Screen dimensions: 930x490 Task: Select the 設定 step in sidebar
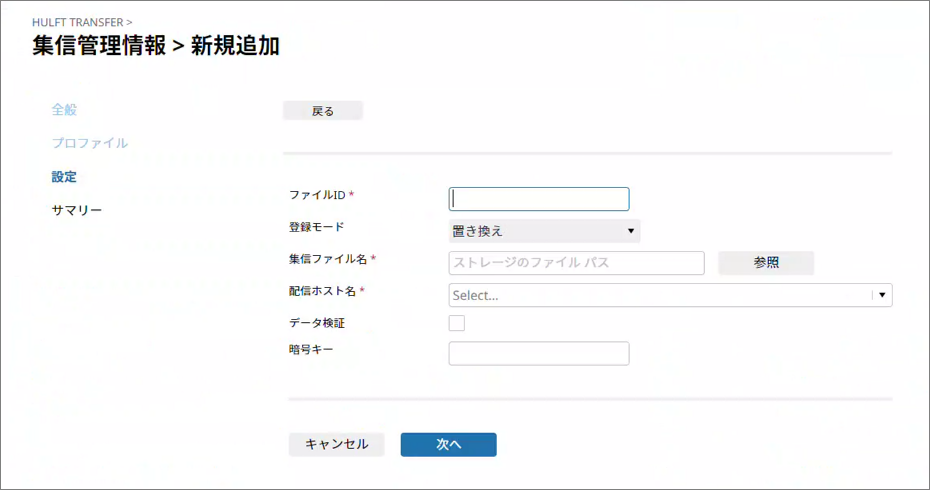click(x=64, y=177)
